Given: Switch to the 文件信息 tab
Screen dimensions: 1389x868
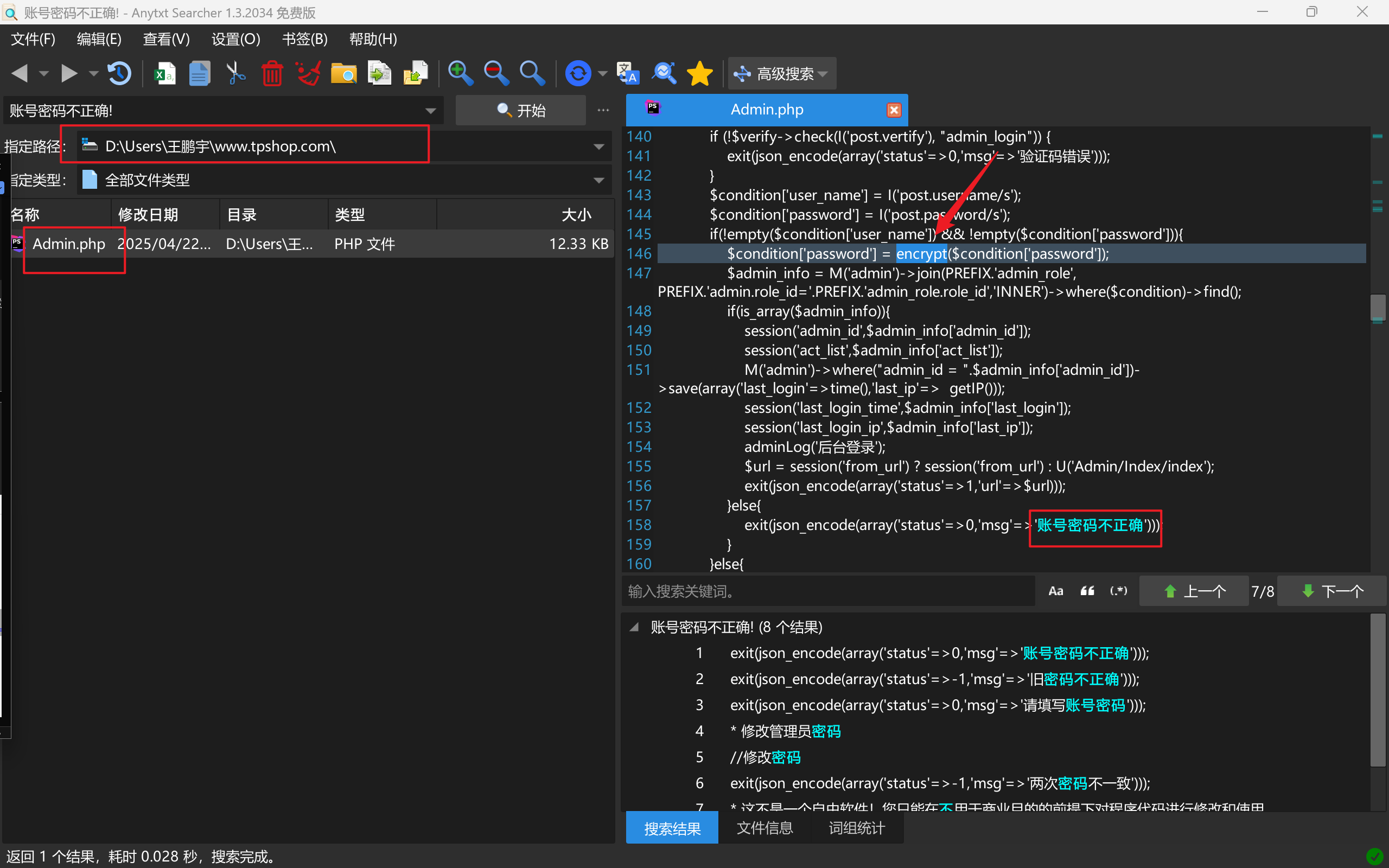Looking at the screenshot, I should (x=764, y=828).
